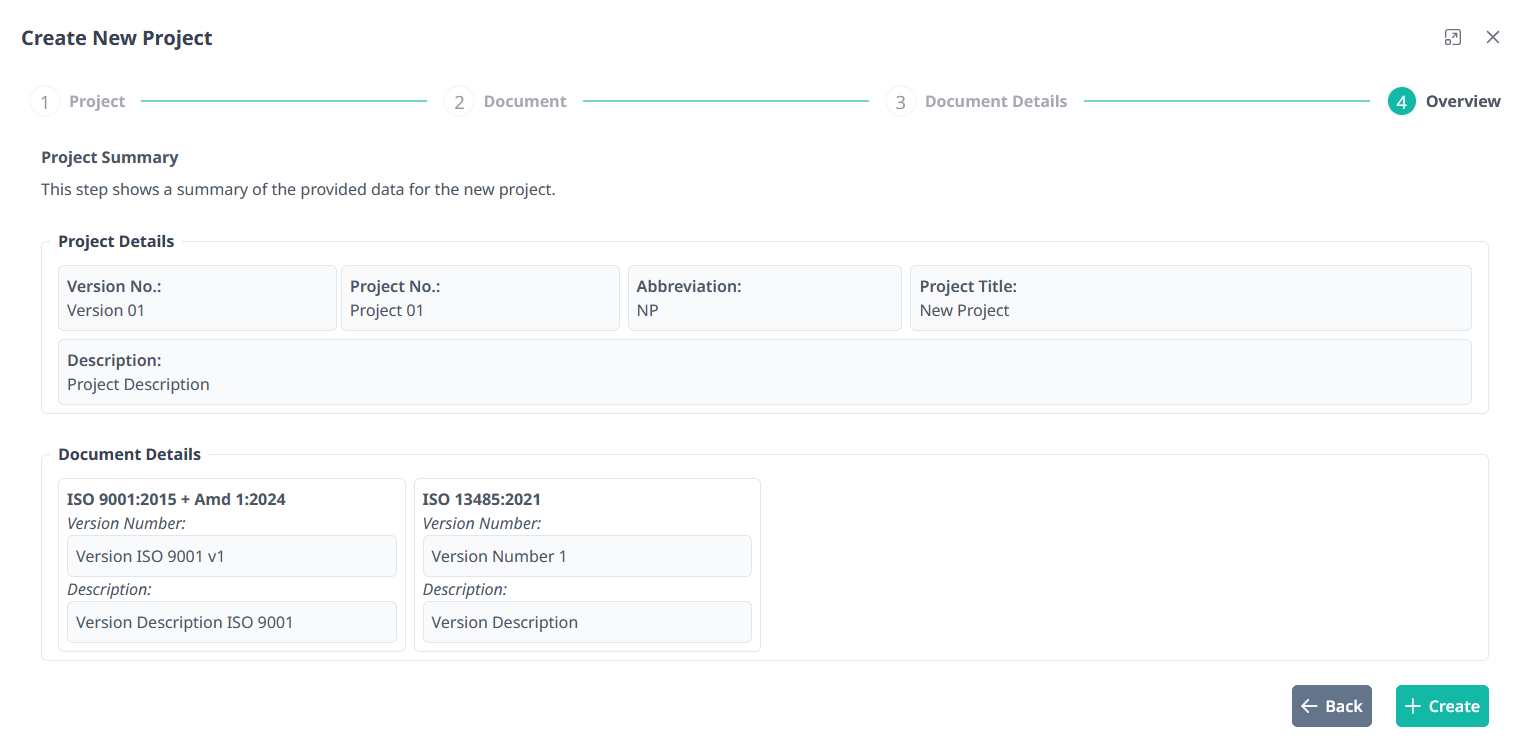Click the ISO 13485:2021 Version Number field
Screen dimensions: 1529x745
tap(587, 556)
